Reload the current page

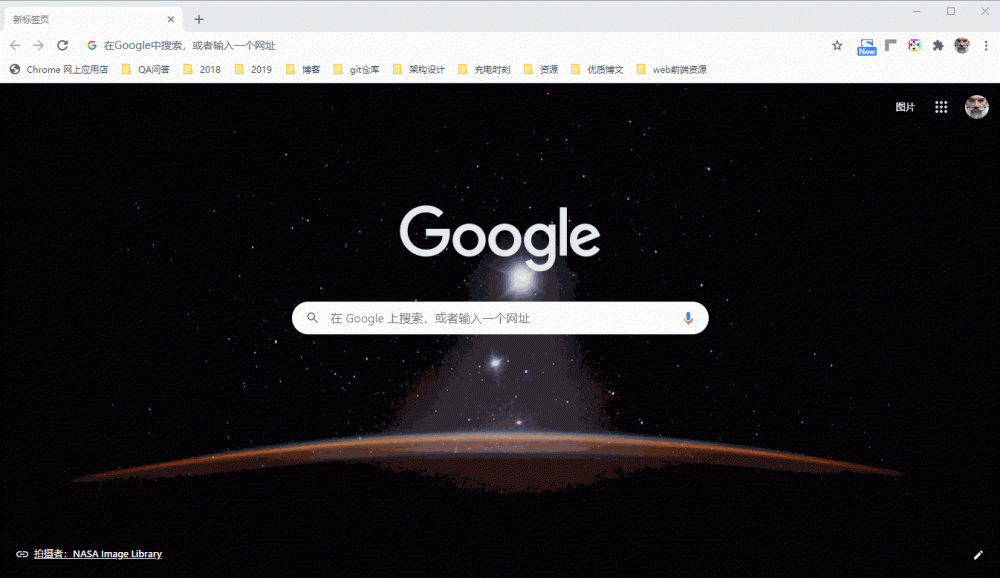tap(63, 45)
